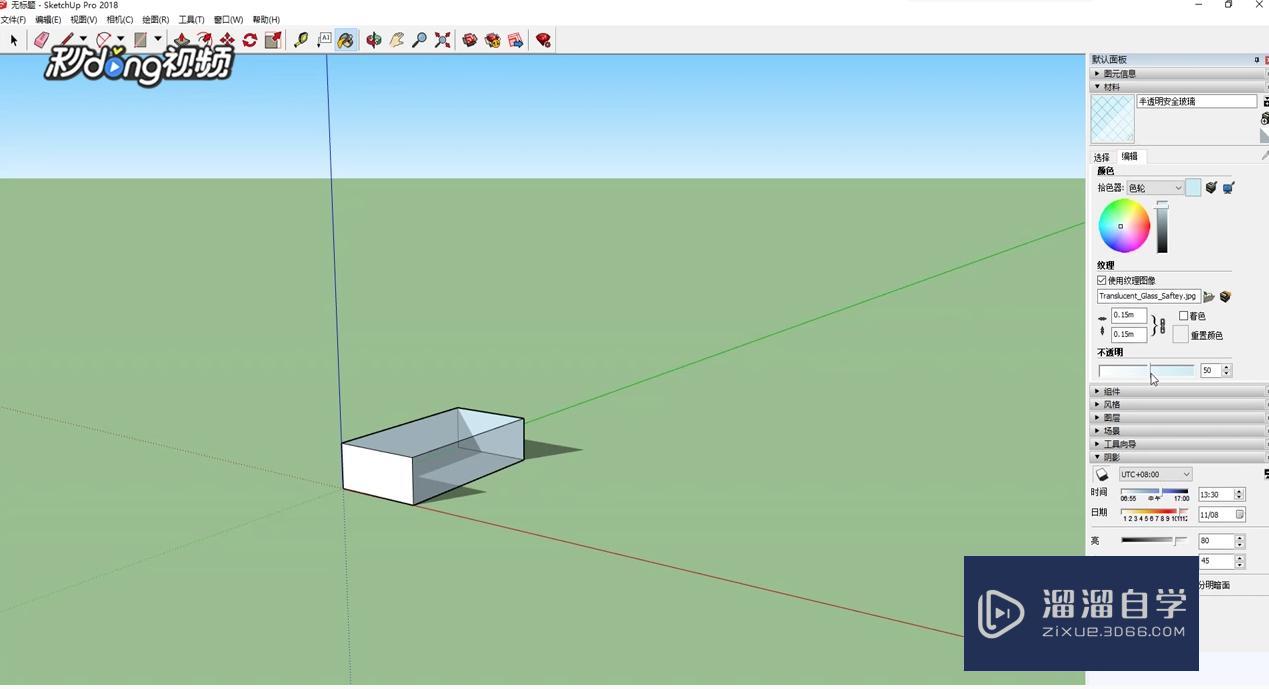Choose the Offset tool
Screen dimensions: 1269x689
point(204,40)
